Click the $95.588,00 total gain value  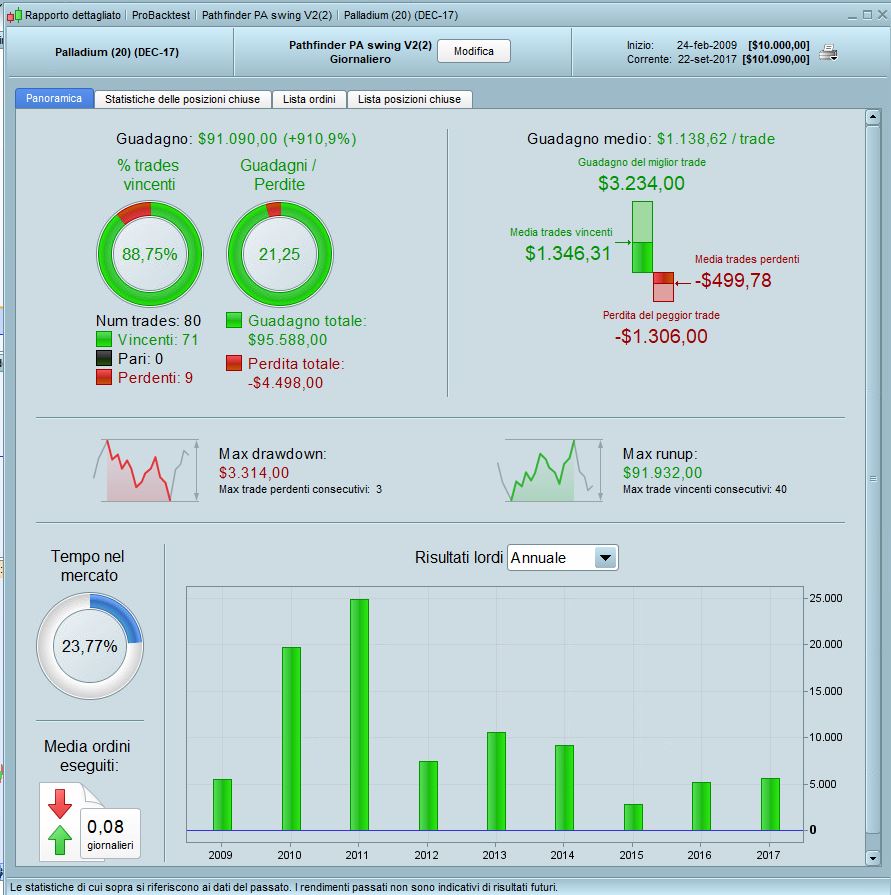coord(288,340)
